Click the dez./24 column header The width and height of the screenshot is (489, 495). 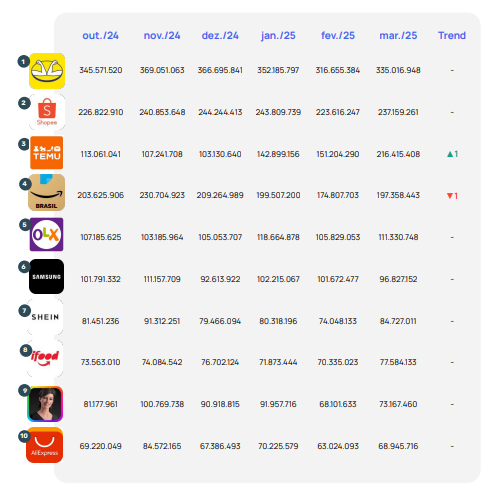(x=220, y=35)
